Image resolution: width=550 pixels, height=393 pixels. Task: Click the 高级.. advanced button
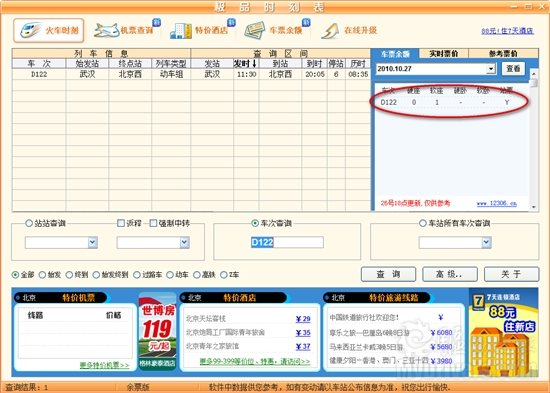tap(450, 274)
